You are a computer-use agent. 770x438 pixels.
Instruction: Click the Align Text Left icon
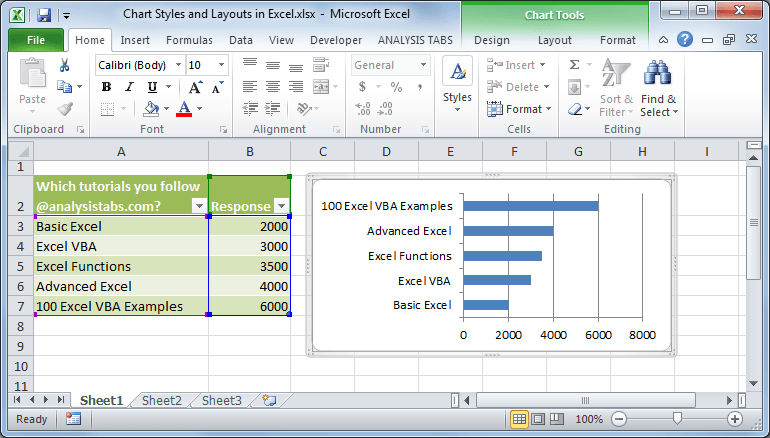point(249,87)
